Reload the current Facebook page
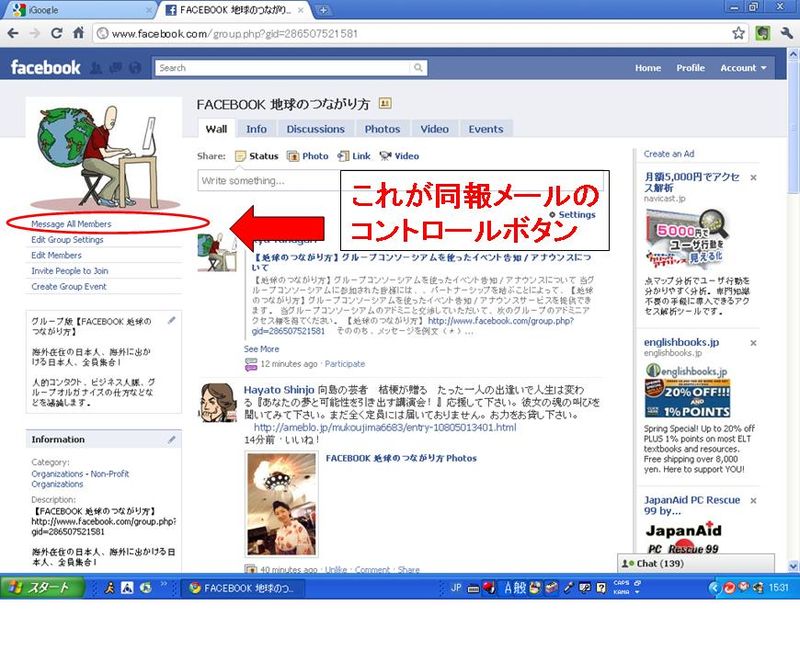The image size is (800, 662). tap(57, 34)
